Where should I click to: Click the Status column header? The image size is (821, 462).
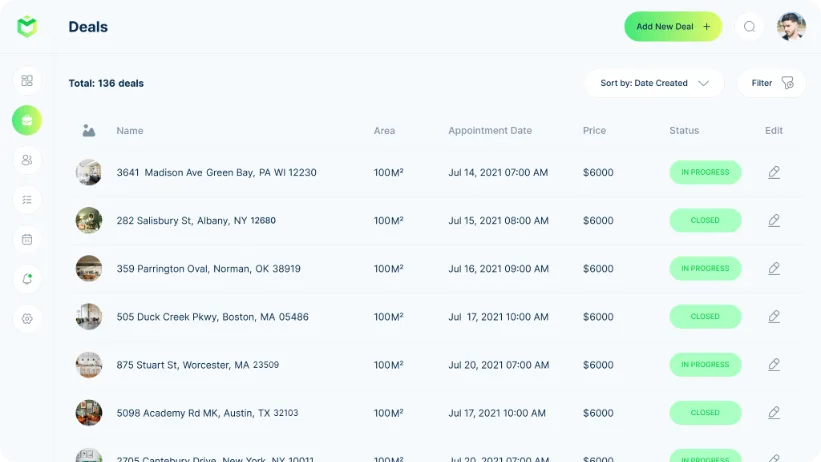point(684,130)
